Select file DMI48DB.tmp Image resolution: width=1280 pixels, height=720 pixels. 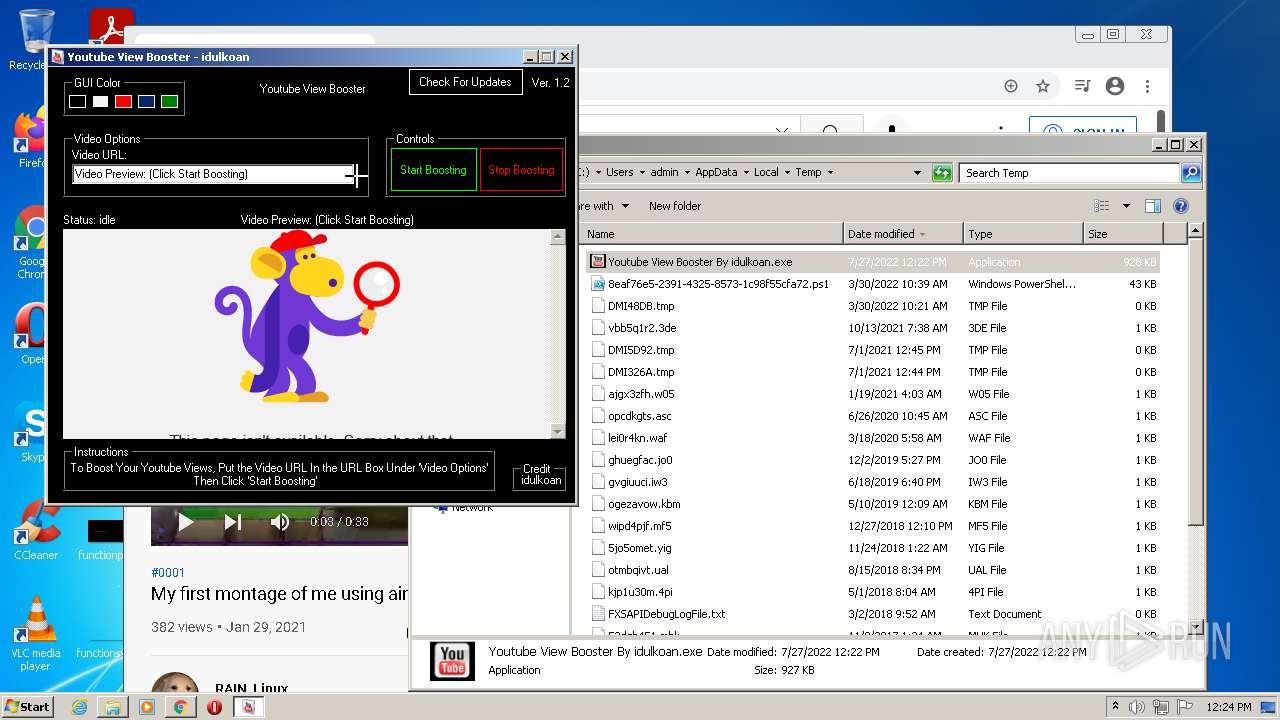click(x=873, y=306)
